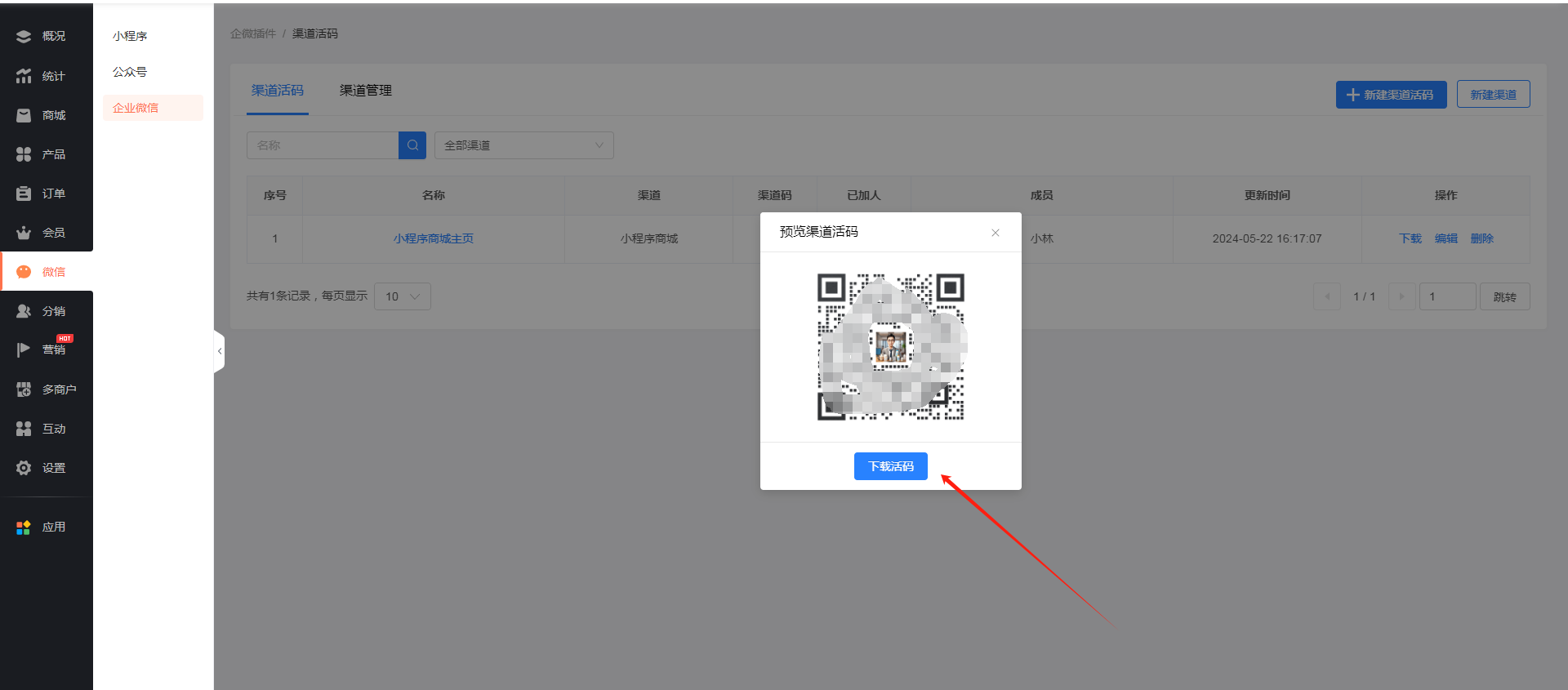The image size is (1568, 690).
Task: Open the 小程序商城主页 name link
Action: [x=434, y=238]
